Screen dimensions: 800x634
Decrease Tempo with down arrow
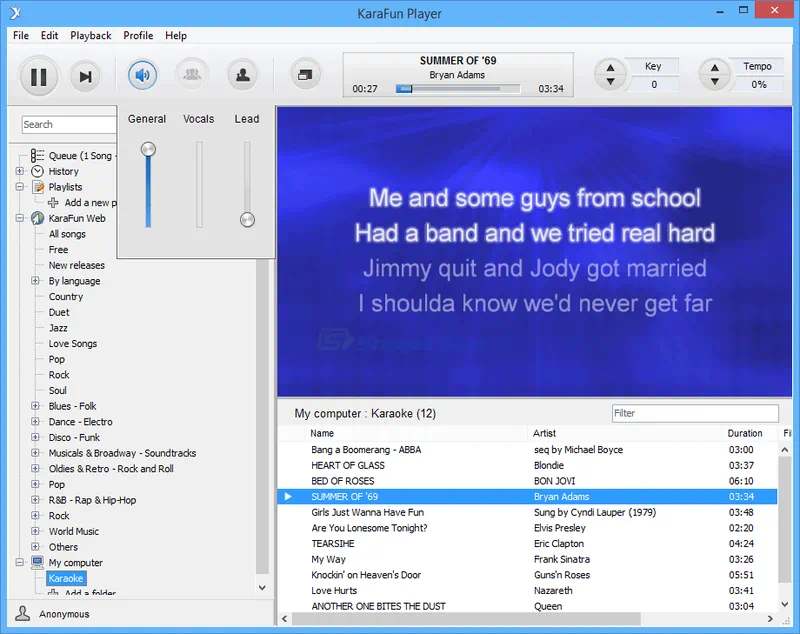[714, 82]
